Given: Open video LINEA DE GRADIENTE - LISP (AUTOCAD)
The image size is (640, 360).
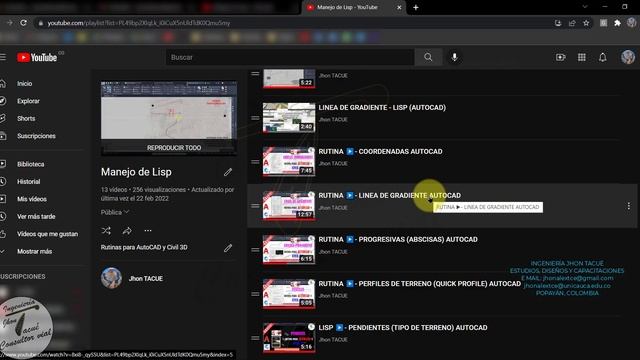Looking at the screenshot, I should click(x=382, y=108).
